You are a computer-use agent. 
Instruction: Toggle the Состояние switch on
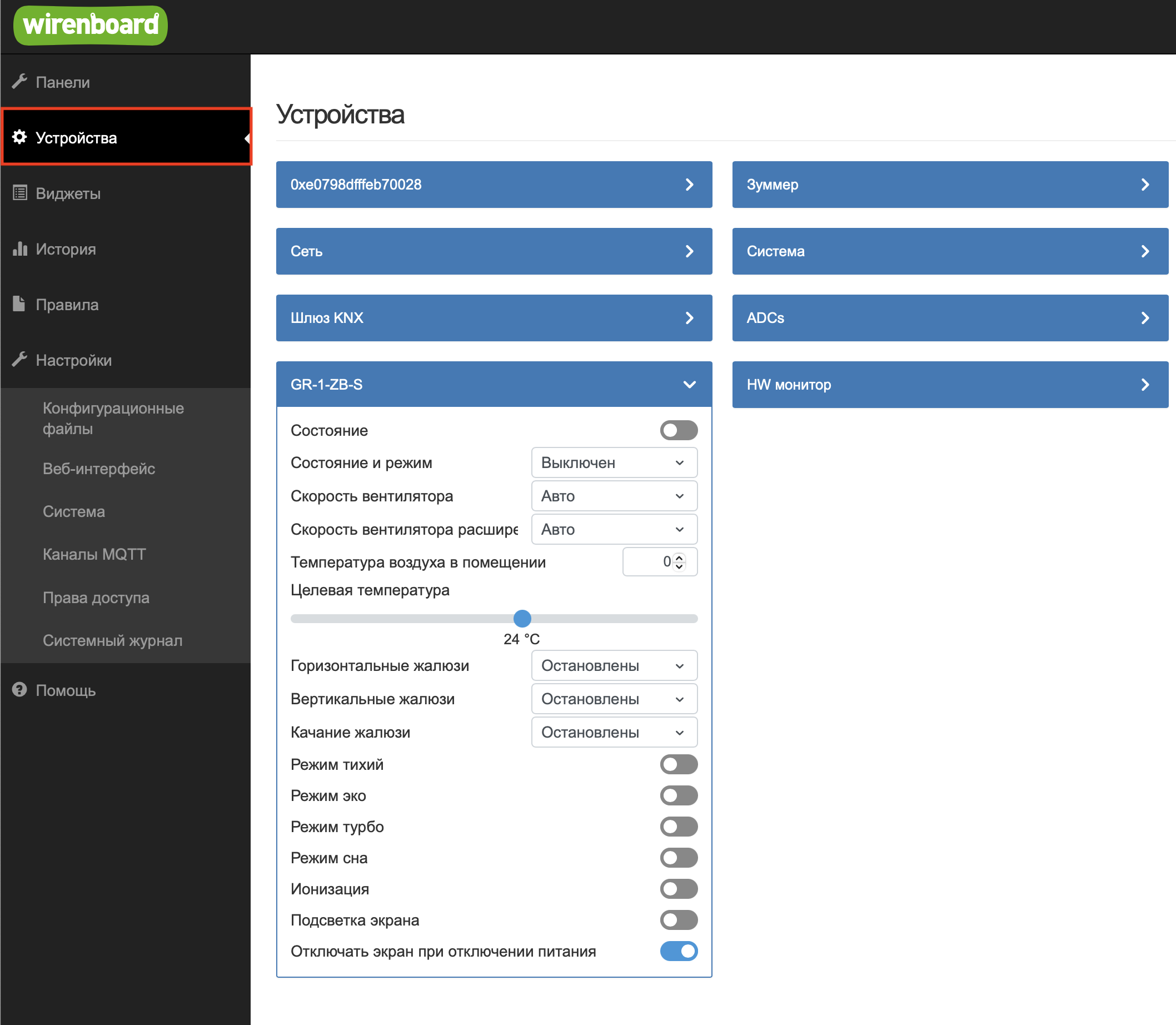click(x=679, y=431)
